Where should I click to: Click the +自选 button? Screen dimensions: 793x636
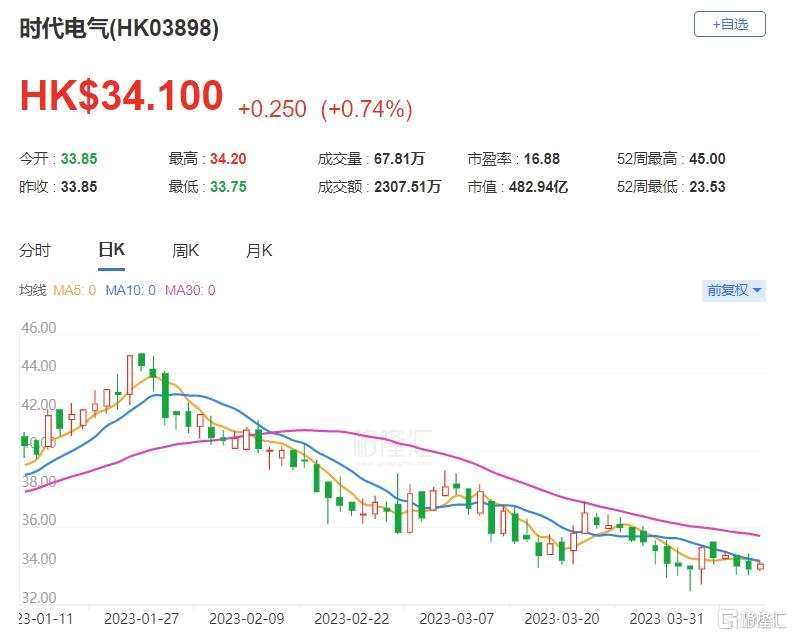729,24
